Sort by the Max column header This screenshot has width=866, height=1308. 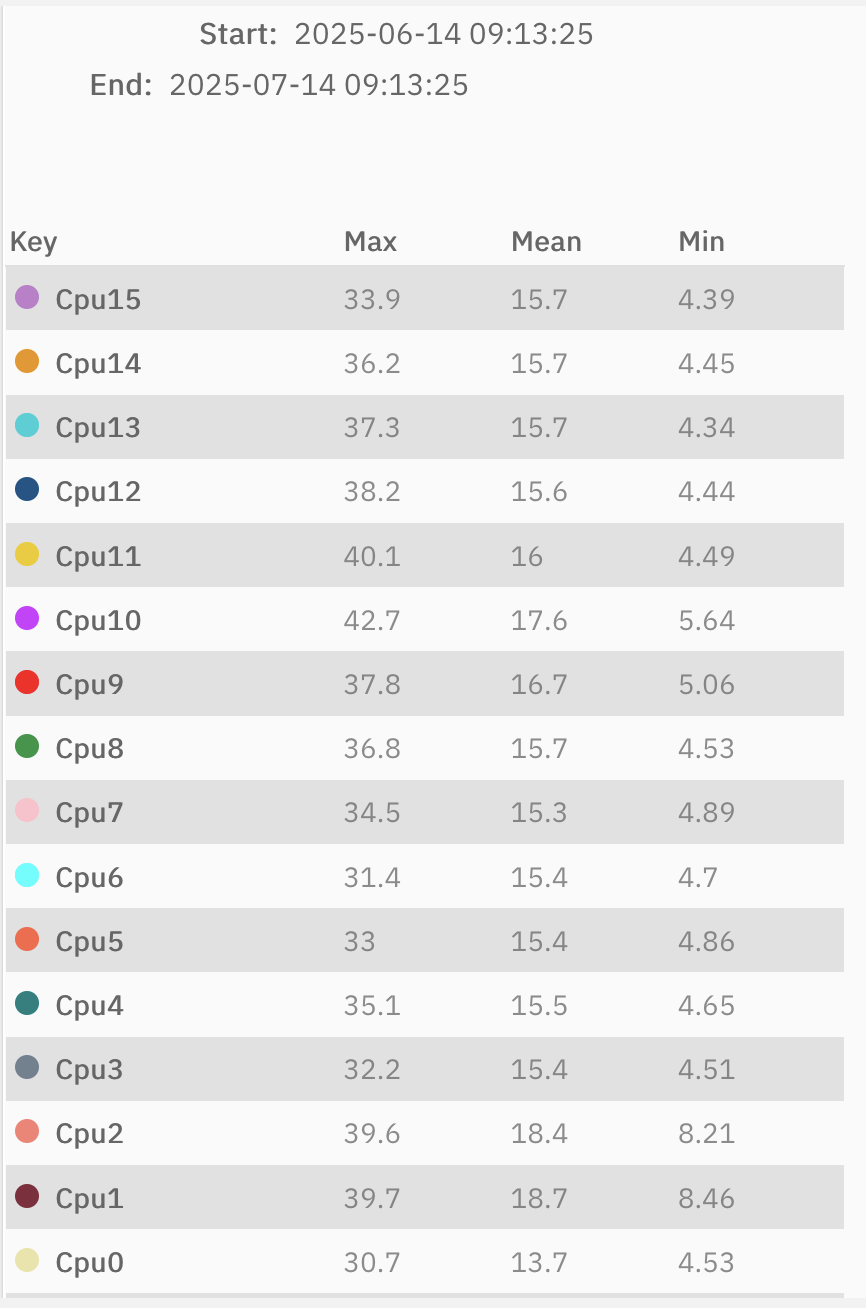[x=370, y=241]
